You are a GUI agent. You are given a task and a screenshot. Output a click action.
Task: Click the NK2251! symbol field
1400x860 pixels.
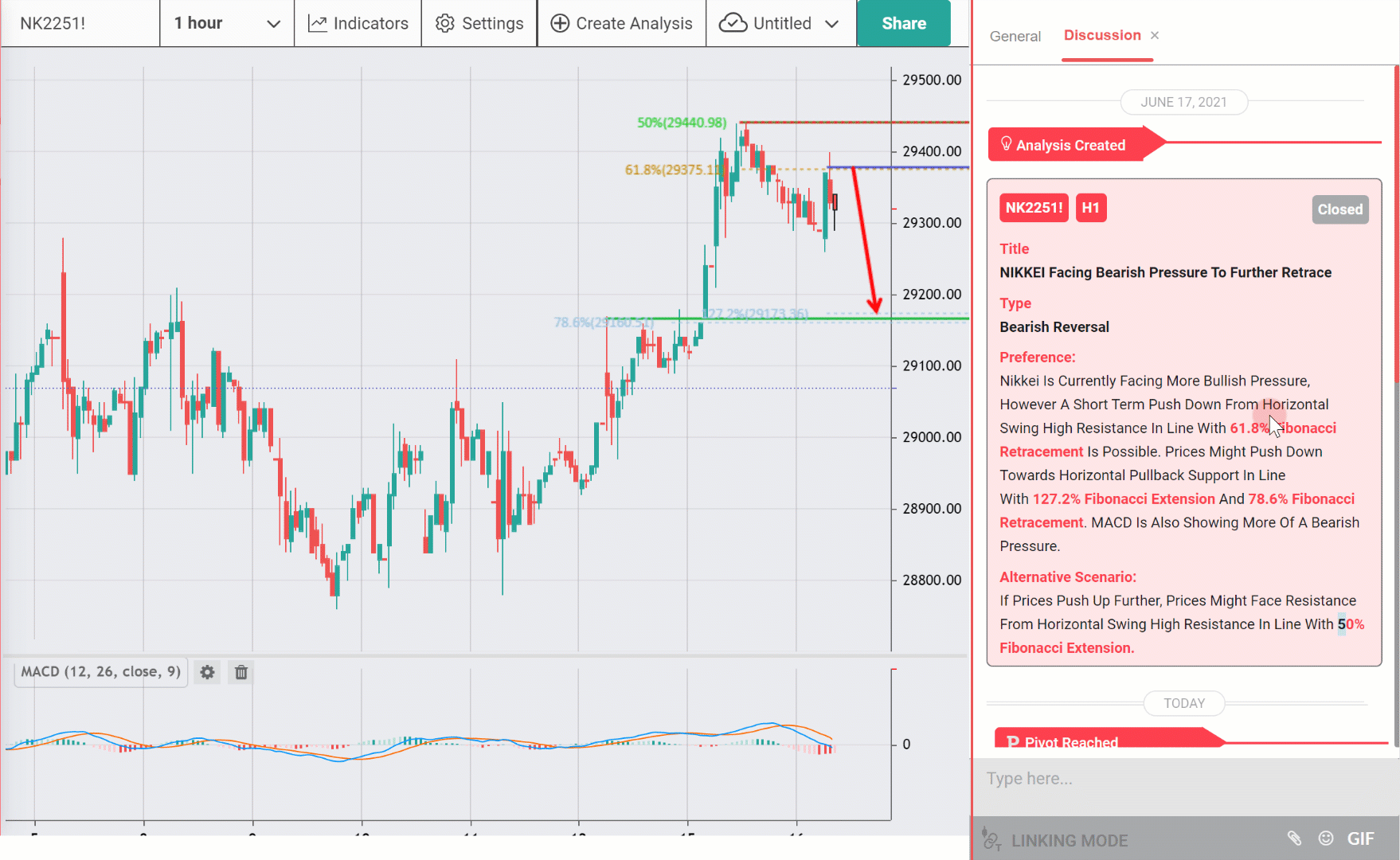[80, 23]
